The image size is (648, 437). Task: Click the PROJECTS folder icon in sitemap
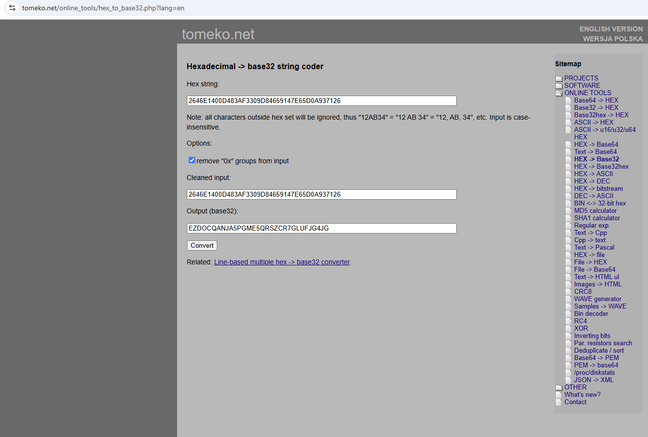(x=559, y=78)
